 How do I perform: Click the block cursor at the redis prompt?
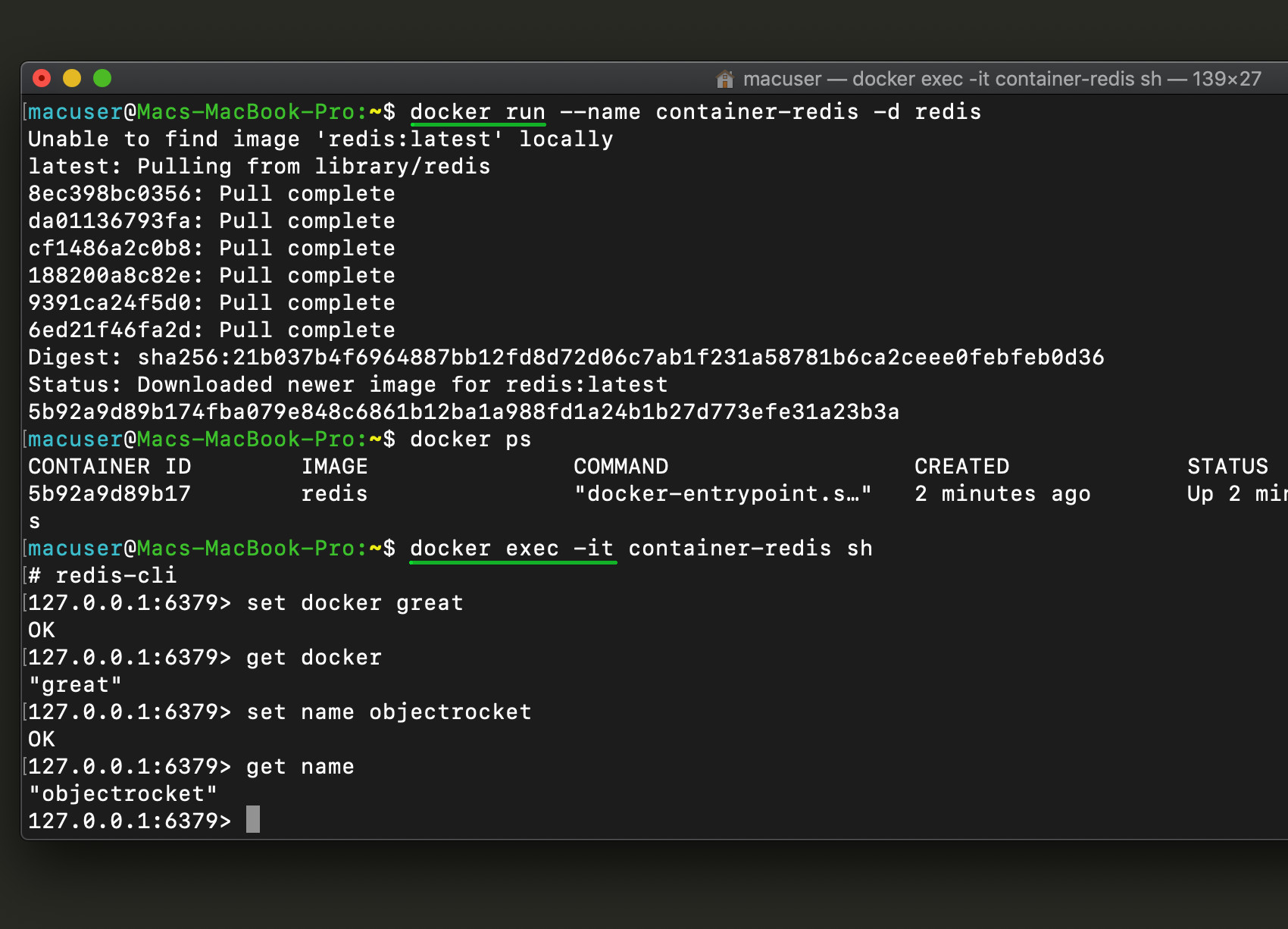coord(253,820)
